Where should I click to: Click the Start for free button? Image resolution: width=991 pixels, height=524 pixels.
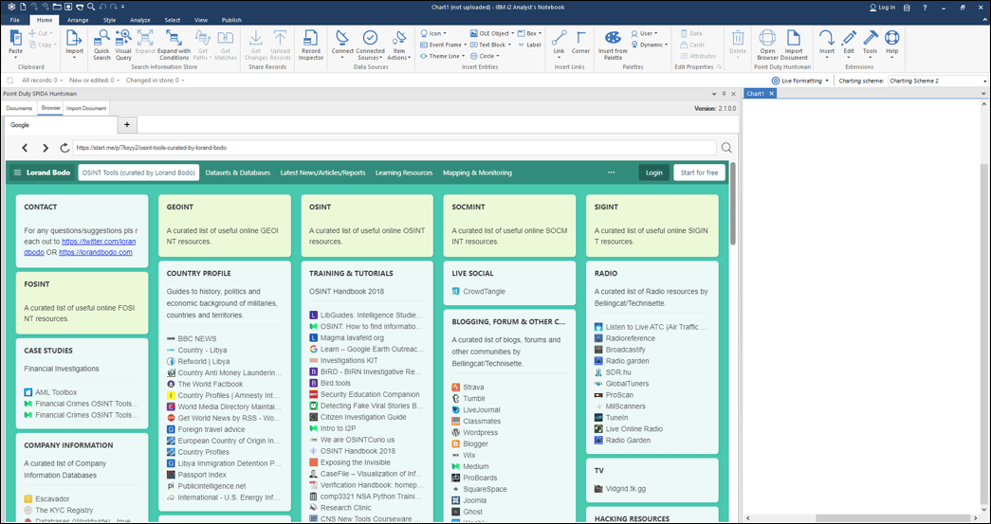click(699, 173)
